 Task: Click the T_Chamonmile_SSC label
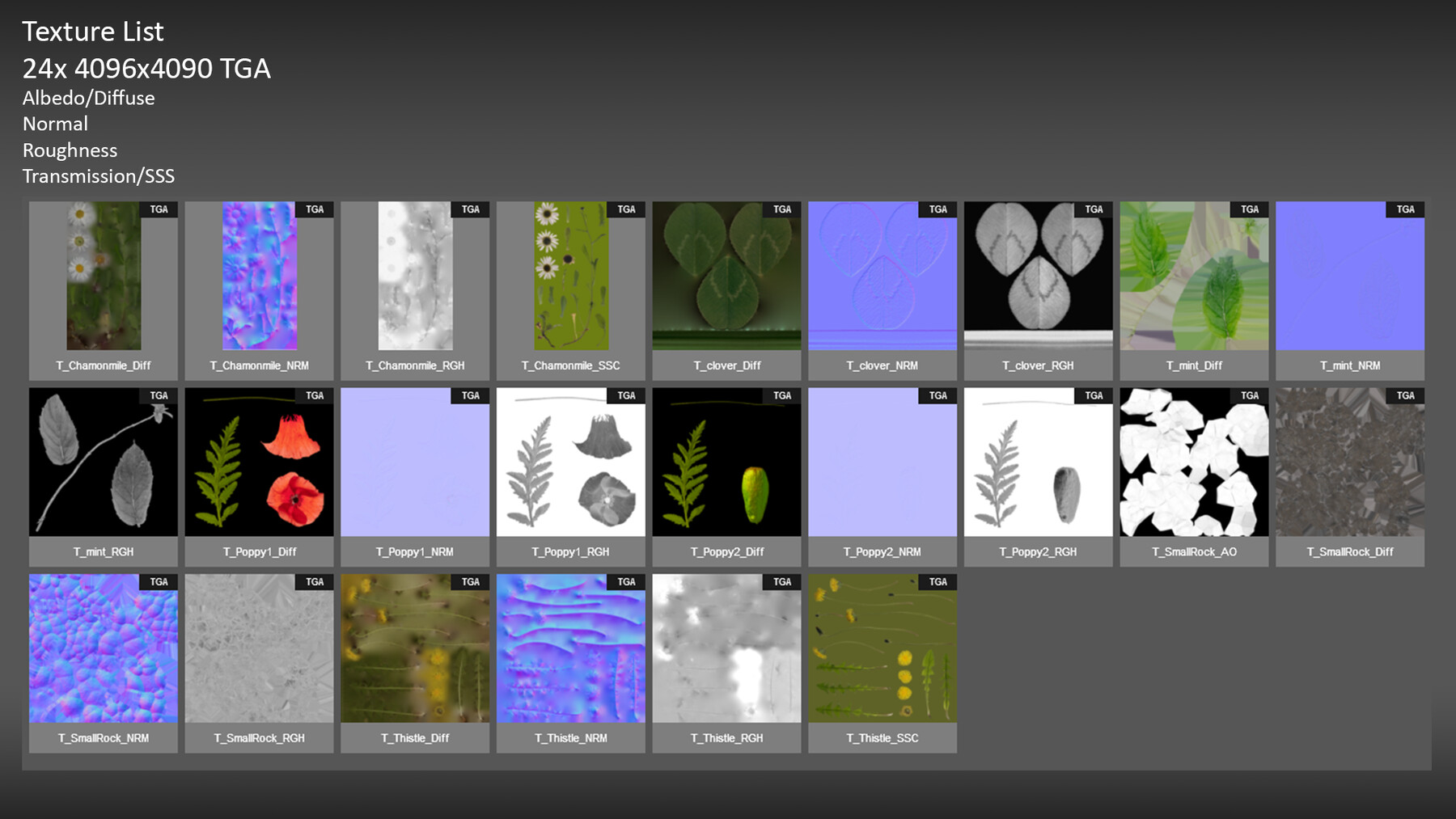tap(570, 365)
